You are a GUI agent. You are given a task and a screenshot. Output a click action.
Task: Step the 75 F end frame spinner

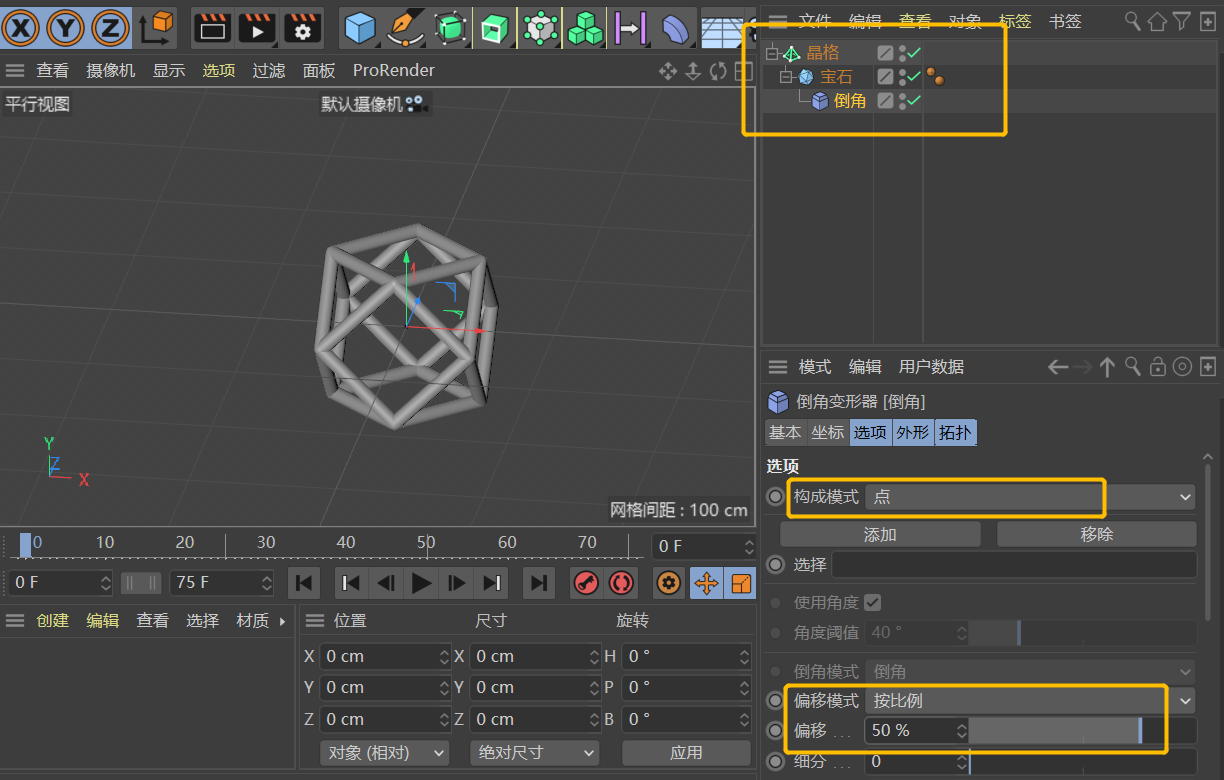[x=266, y=582]
